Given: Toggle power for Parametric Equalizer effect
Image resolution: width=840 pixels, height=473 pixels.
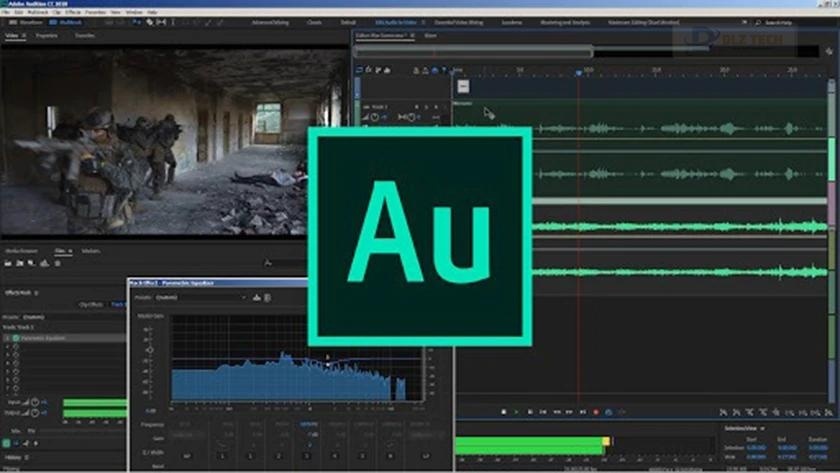Looking at the screenshot, I should pyautogui.click(x=16, y=338).
